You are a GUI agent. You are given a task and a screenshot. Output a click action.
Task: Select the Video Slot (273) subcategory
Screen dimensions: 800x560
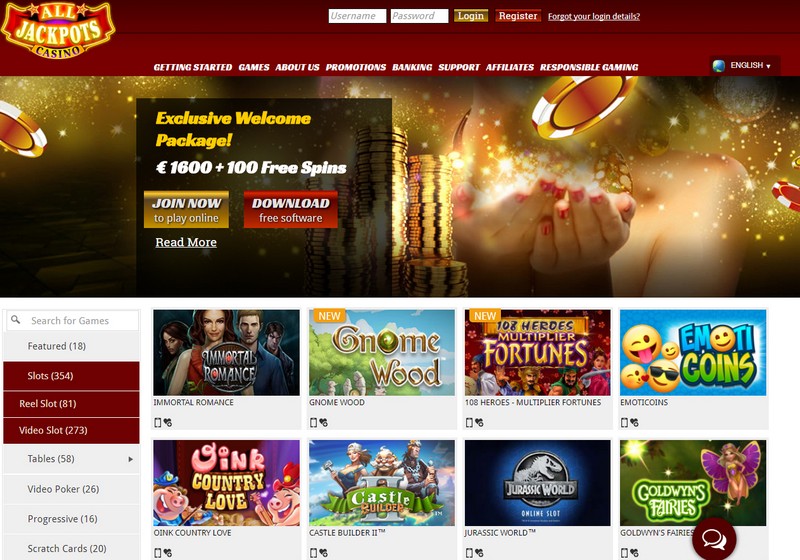[71, 430]
